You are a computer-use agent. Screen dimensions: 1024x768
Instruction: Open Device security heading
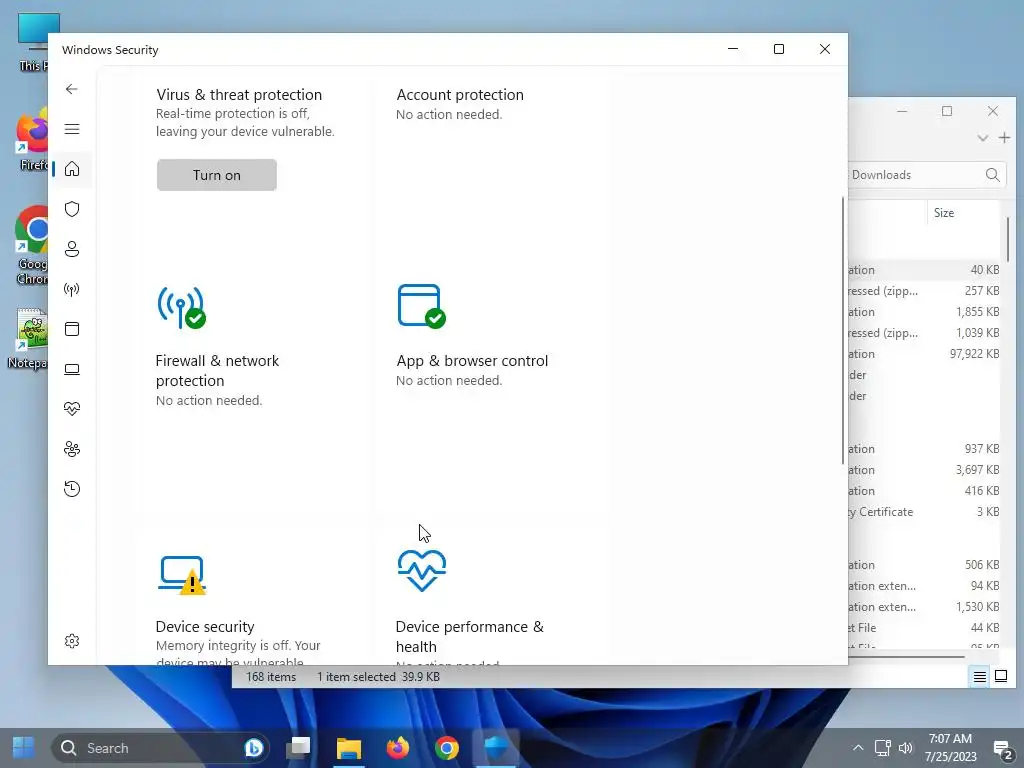(205, 626)
